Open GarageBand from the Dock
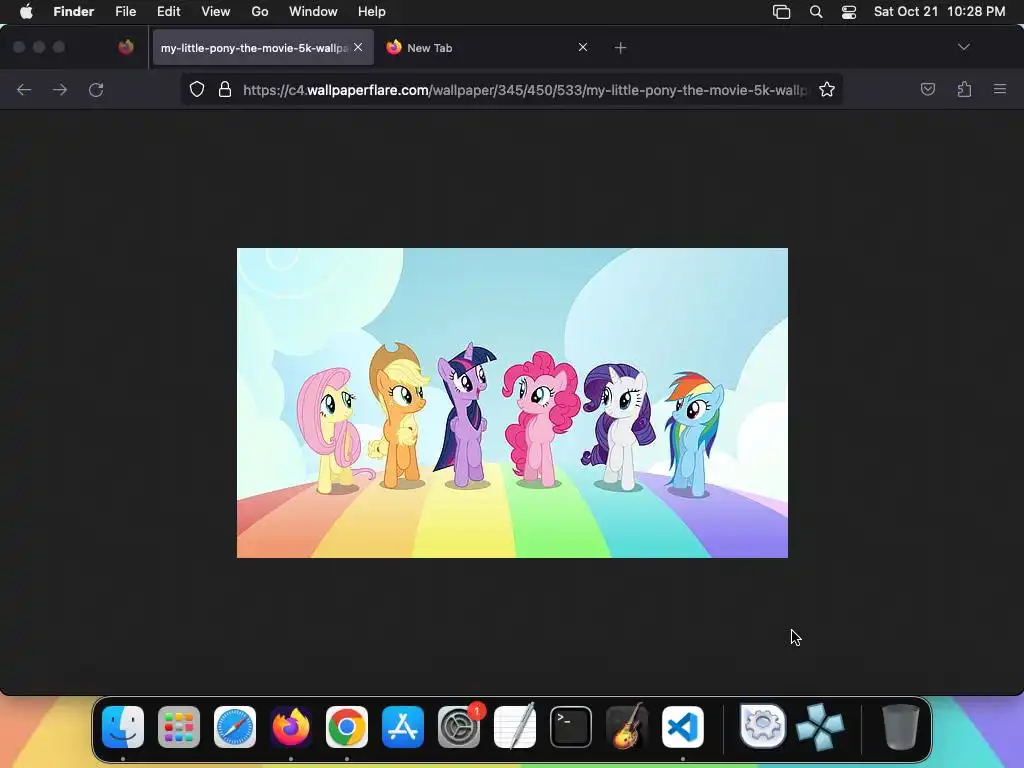Screen dimensions: 1024x768 [x=627, y=727]
